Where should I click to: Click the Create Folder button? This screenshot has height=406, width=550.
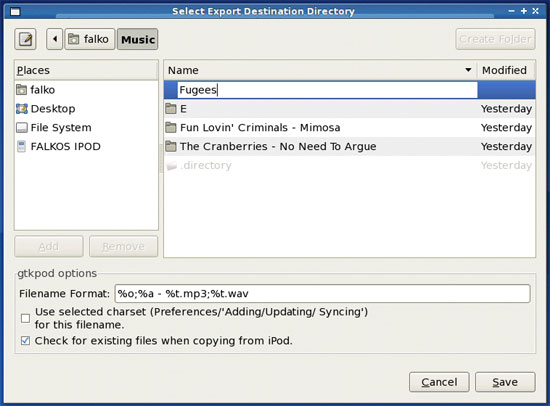coord(495,39)
